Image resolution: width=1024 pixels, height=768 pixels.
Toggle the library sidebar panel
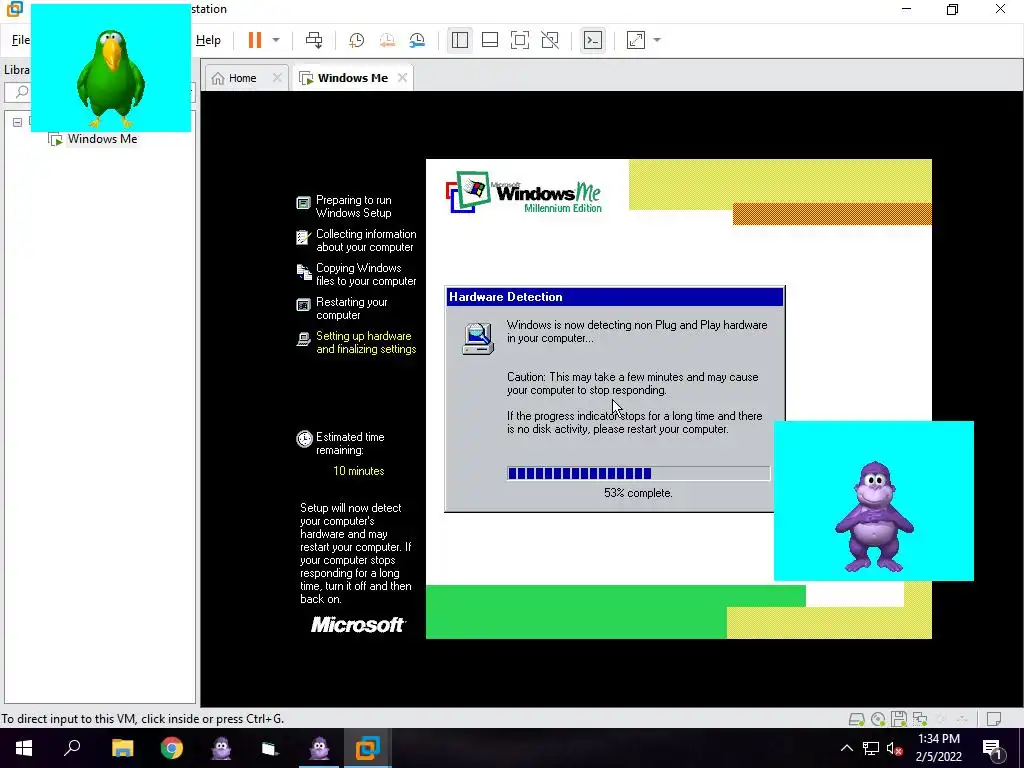pyautogui.click(x=460, y=40)
